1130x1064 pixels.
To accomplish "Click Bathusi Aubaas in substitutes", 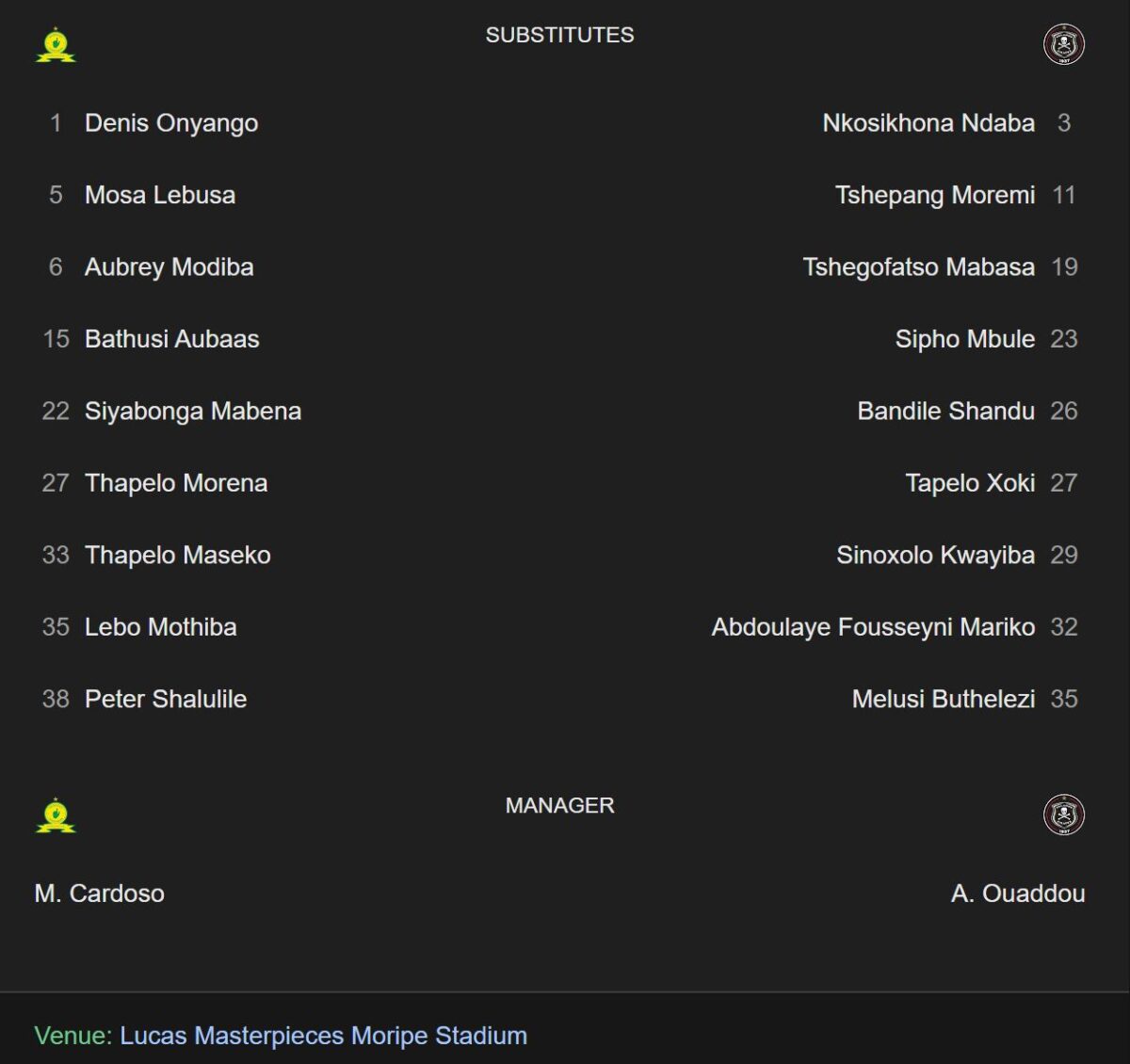I will click(172, 339).
